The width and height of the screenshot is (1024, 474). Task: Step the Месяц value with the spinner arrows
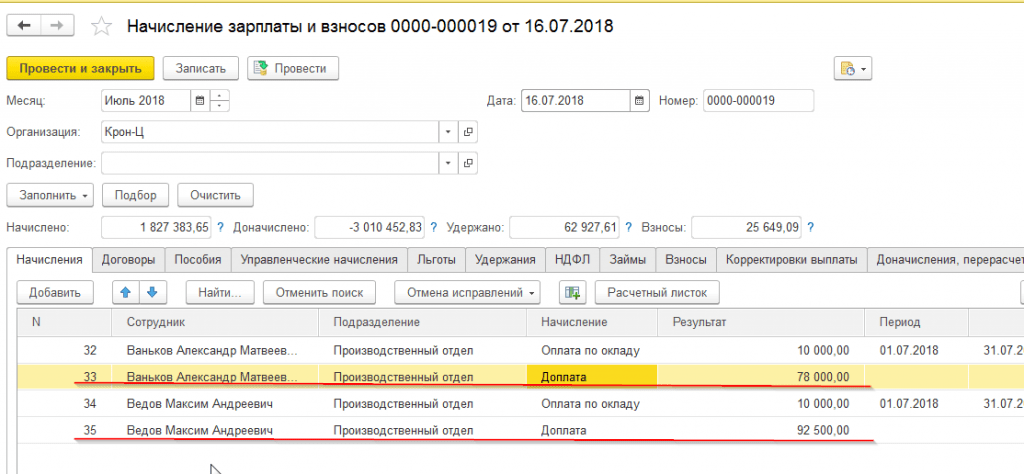point(220,101)
